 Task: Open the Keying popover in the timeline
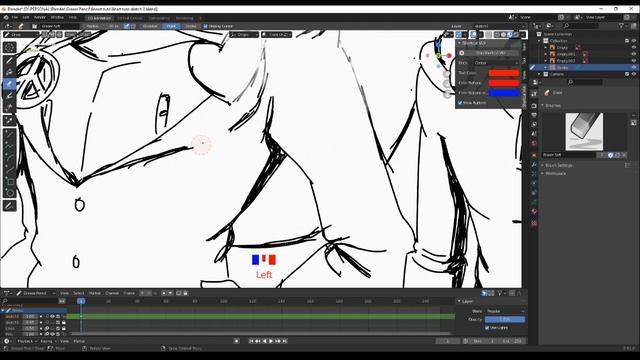pos(48,341)
